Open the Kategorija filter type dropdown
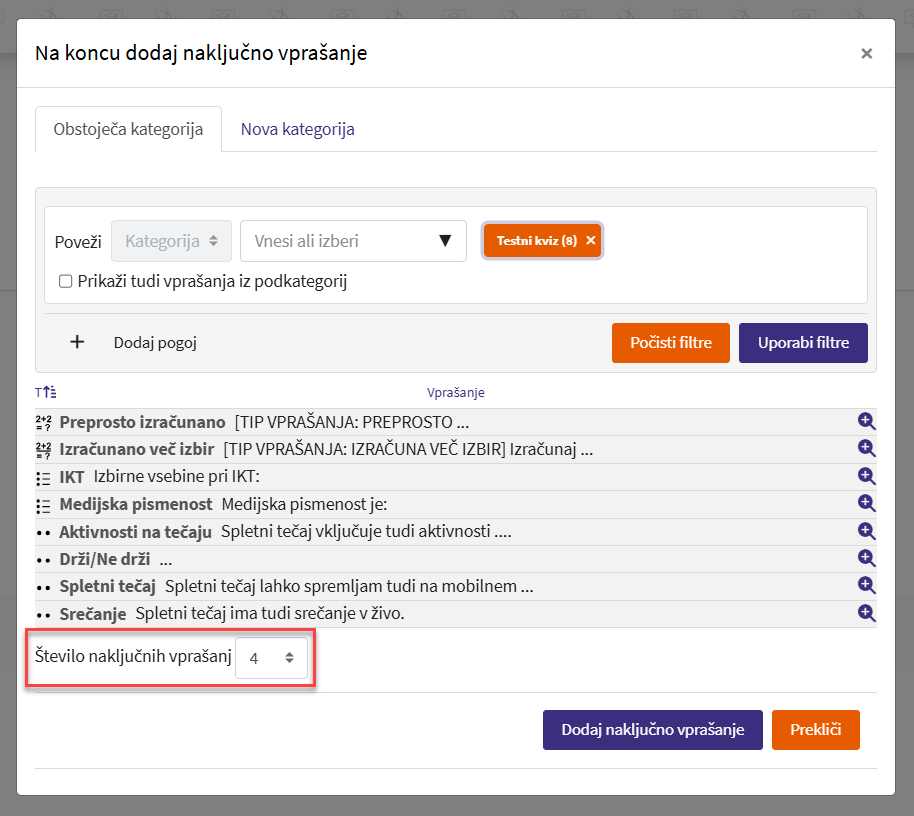This screenshot has height=816, width=914. click(x=171, y=241)
